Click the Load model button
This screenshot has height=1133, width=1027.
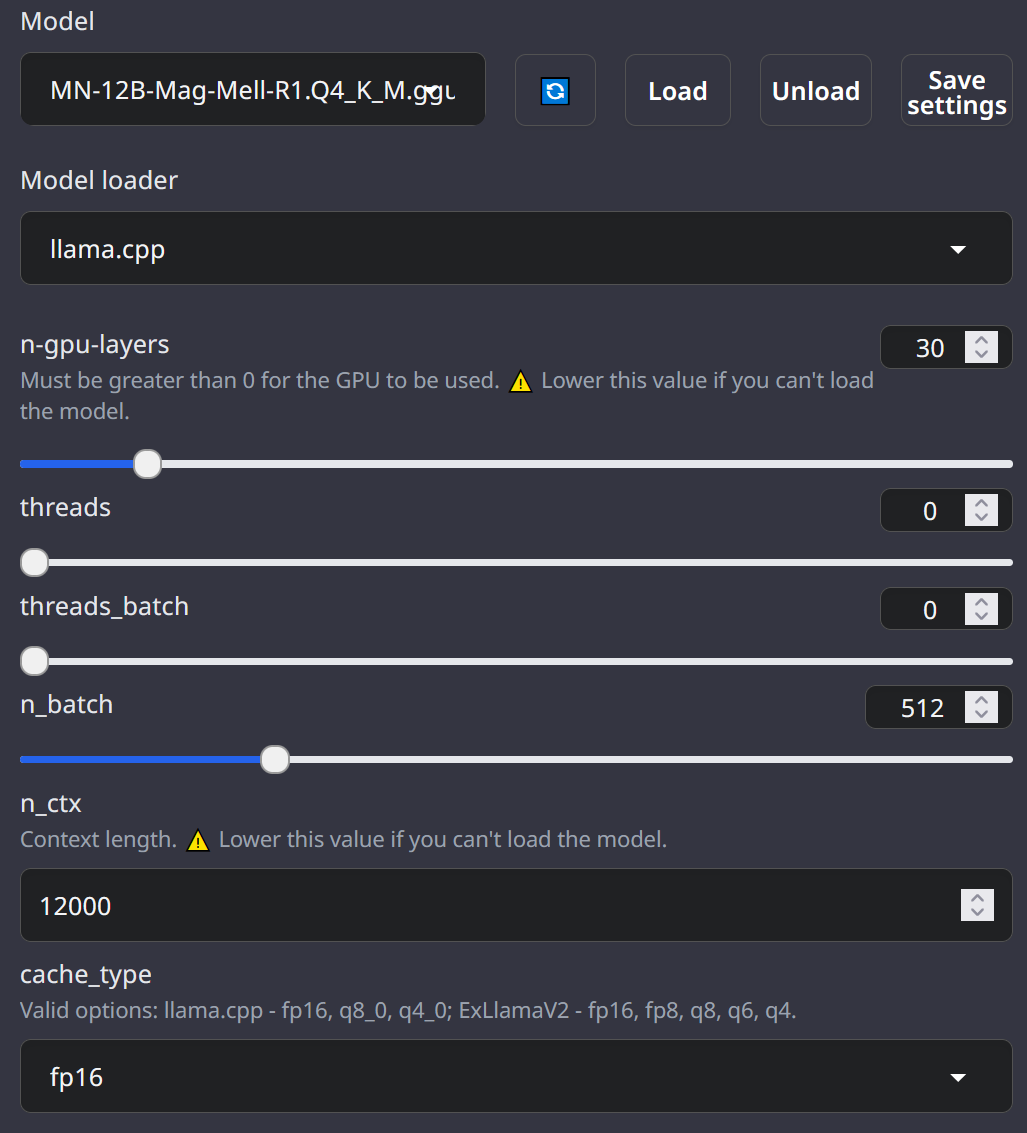(677, 91)
